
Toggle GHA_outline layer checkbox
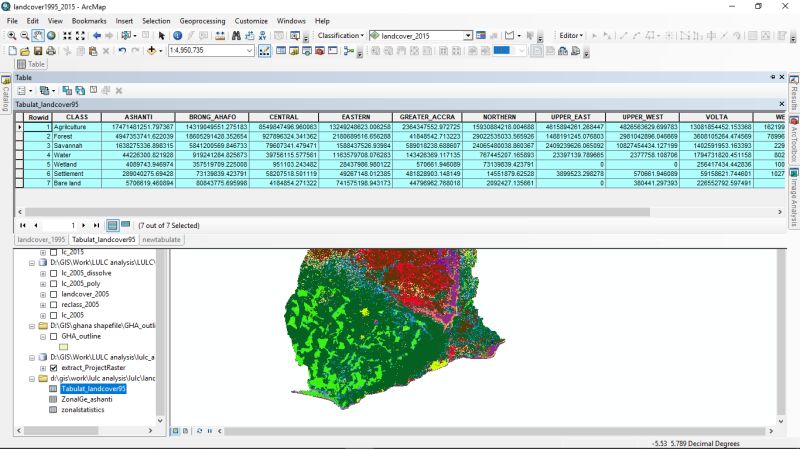coord(54,336)
